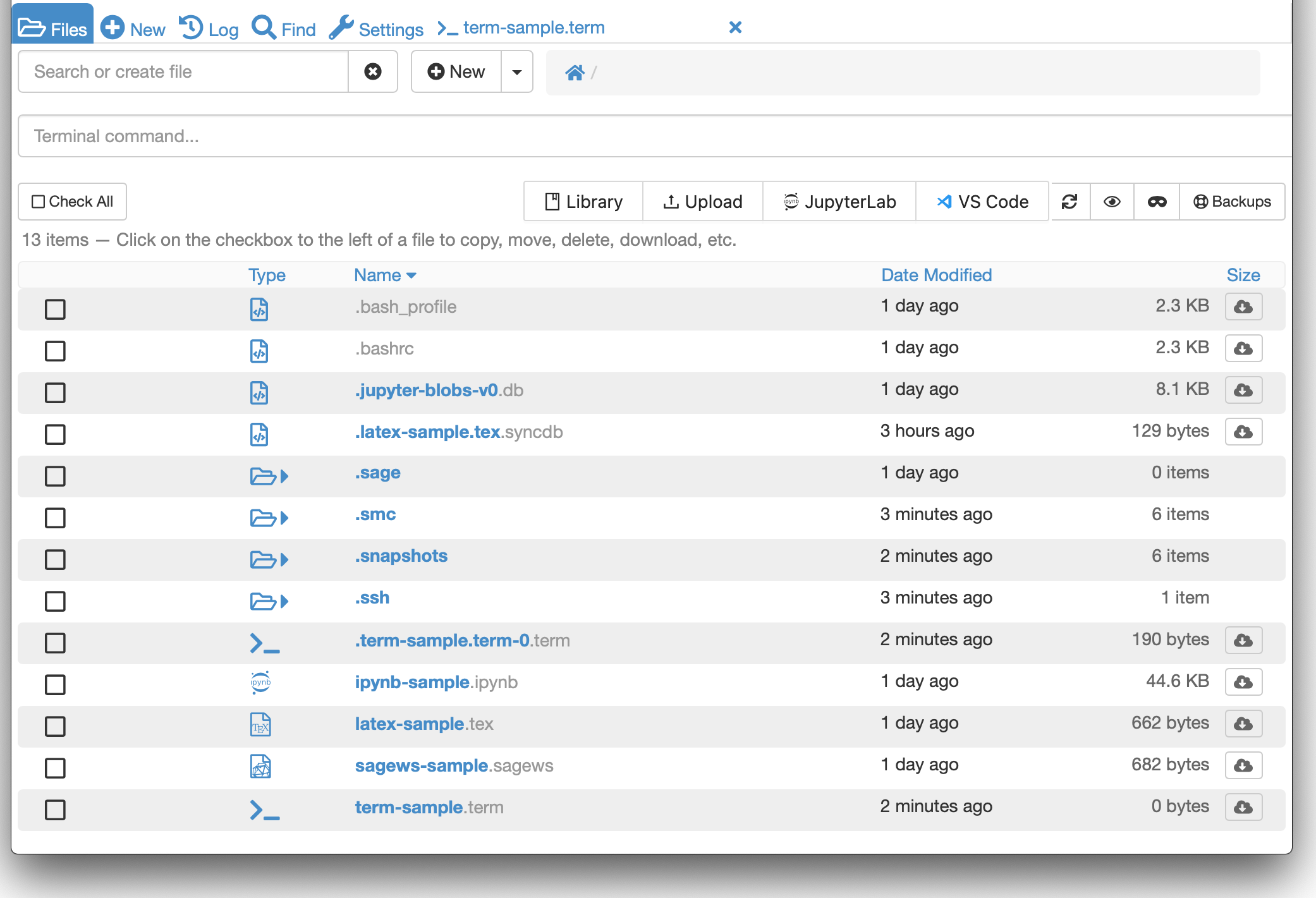Select the sagews-sample.sagews checkbox
Image resolution: width=1316 pixels, height=898 pixels.
(x=55, y=768)
